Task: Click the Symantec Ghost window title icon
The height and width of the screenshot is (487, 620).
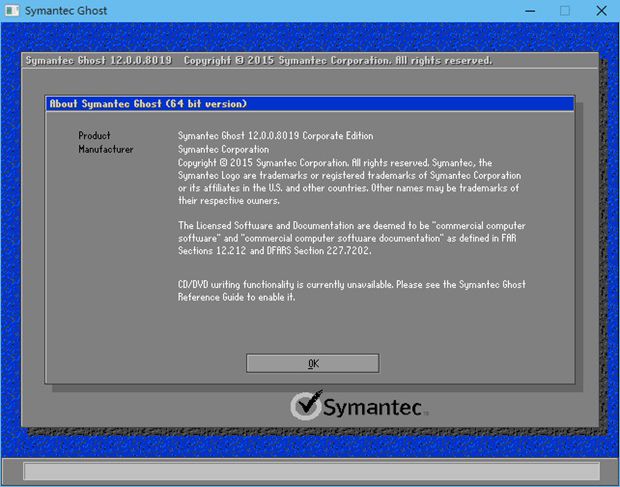Action: pos(12,10)
